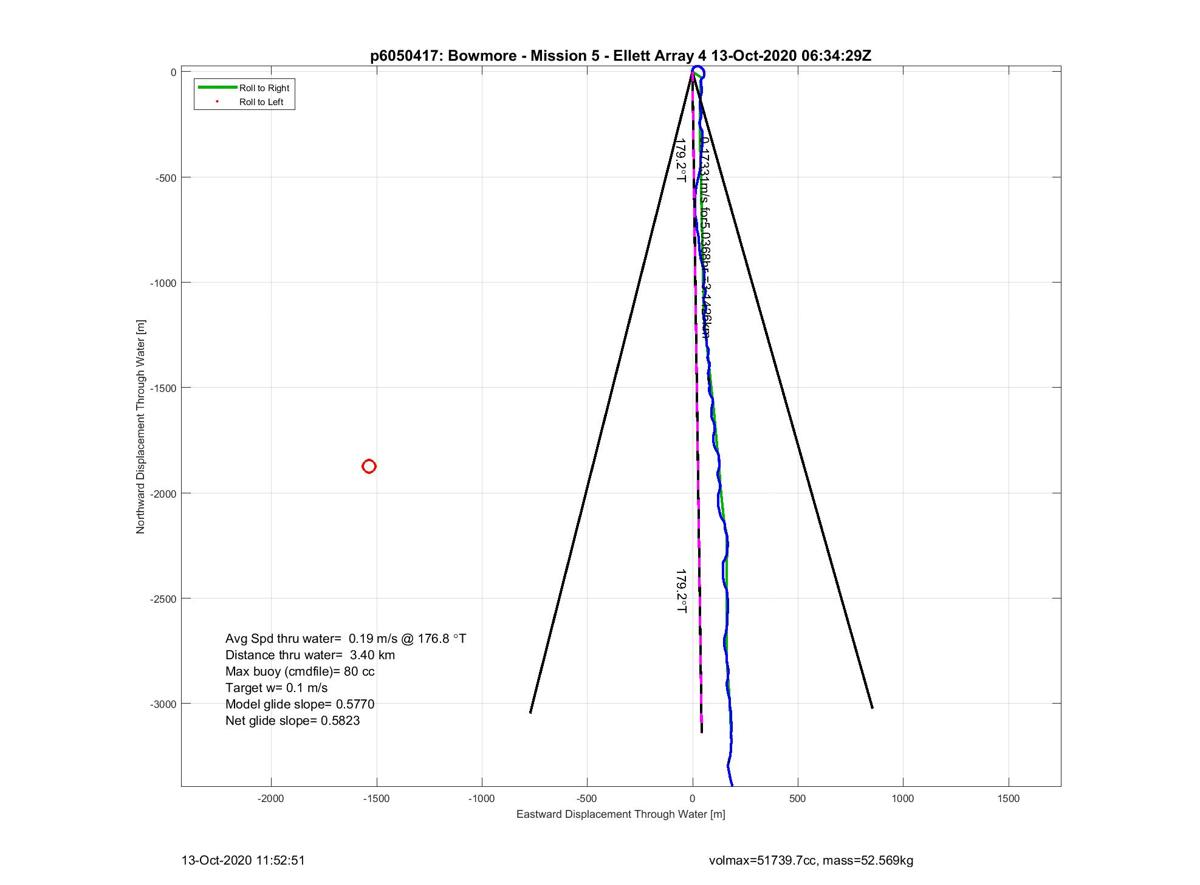This screenshot has width=1200, height=885.
Task: Click the X-axis tick label '1500'
Action: pos(1008,799)
